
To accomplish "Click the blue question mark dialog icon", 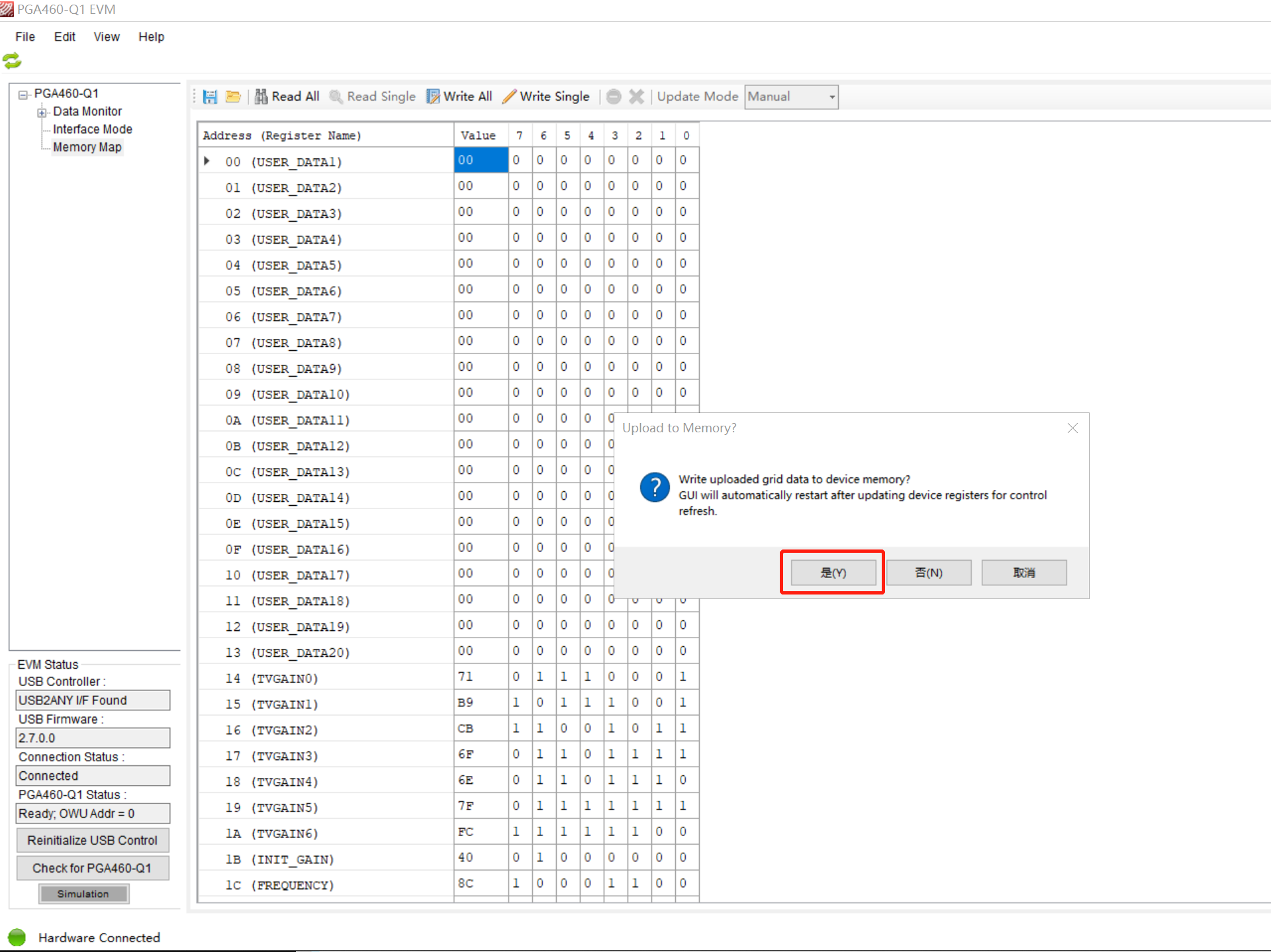I will [x=655, y=488].
